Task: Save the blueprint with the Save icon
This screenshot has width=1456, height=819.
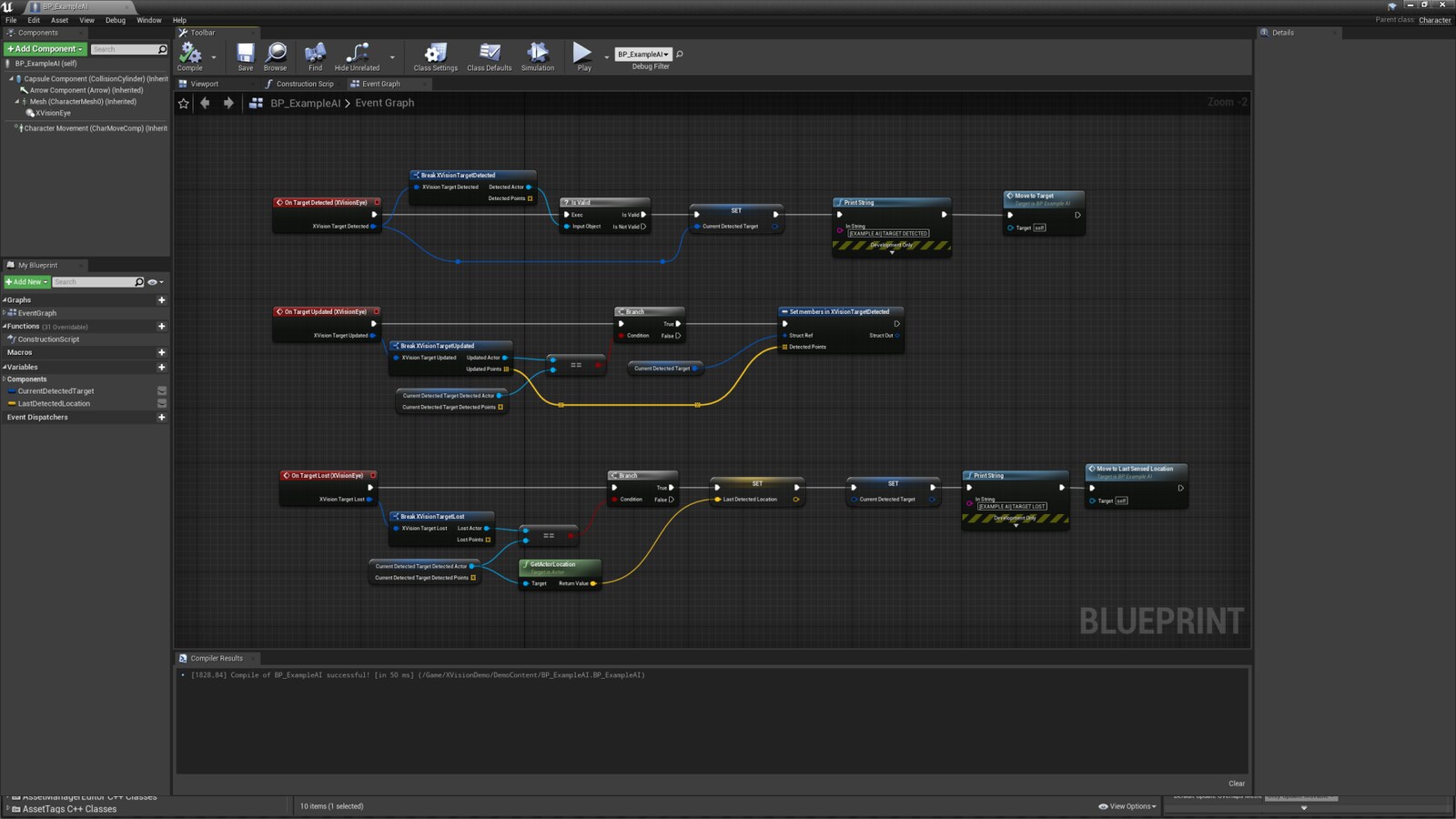Action: [x=246, y=55]
